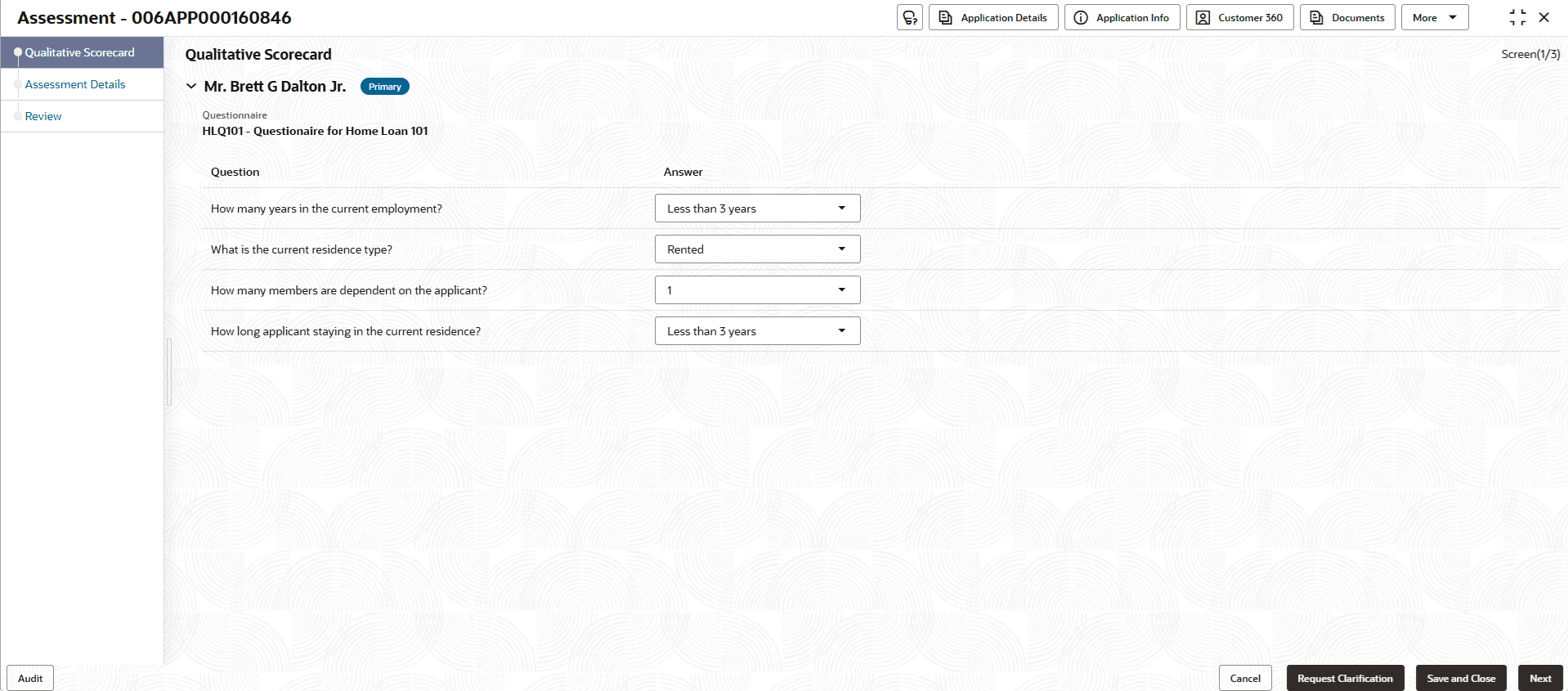Click the Next button
Image resolution: width=1568 pixels, height=691 pixels.
1540,678
